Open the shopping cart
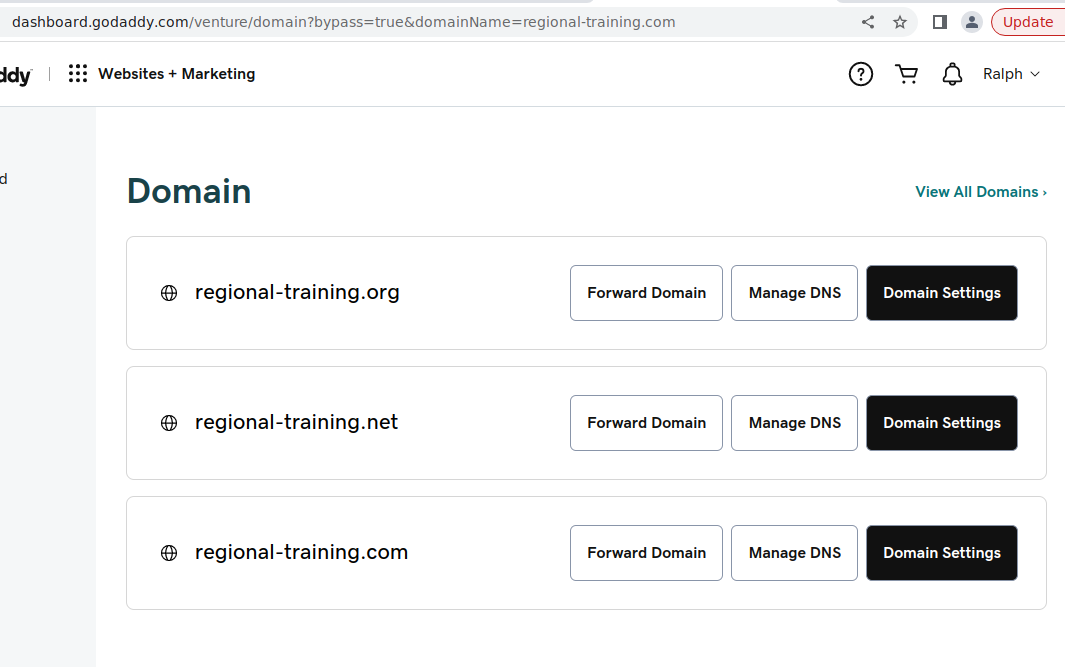The image size is (1065, 667). pos(907,74)
